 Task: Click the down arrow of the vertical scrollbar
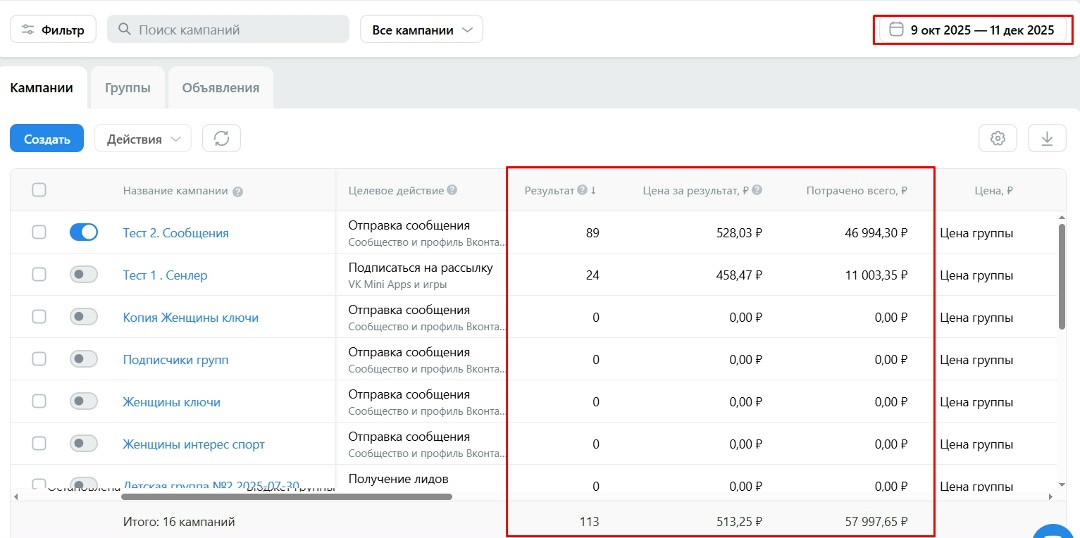click(x=1061, y=485)
